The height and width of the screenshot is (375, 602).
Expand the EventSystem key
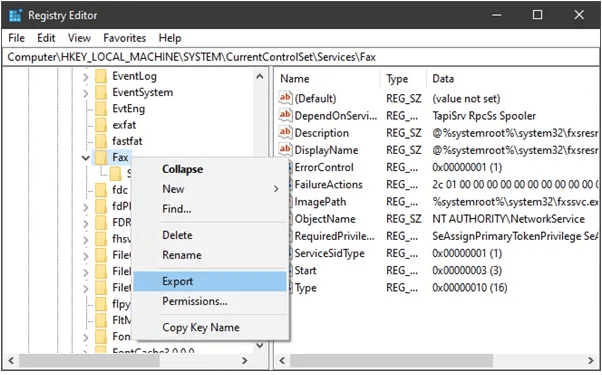(86, 93)
